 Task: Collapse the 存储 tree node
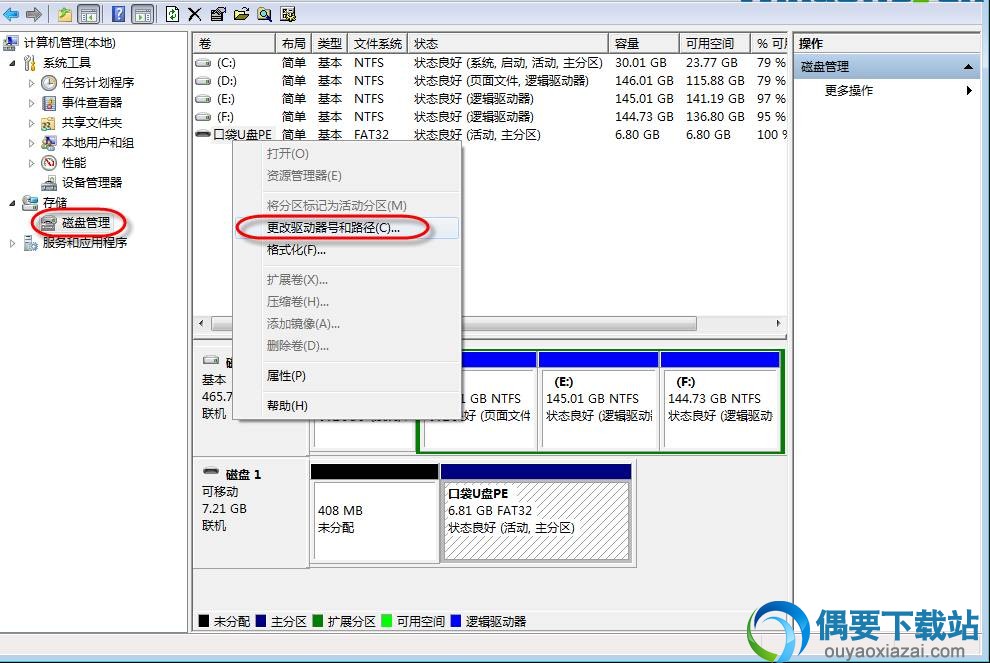tap(12, 203)
